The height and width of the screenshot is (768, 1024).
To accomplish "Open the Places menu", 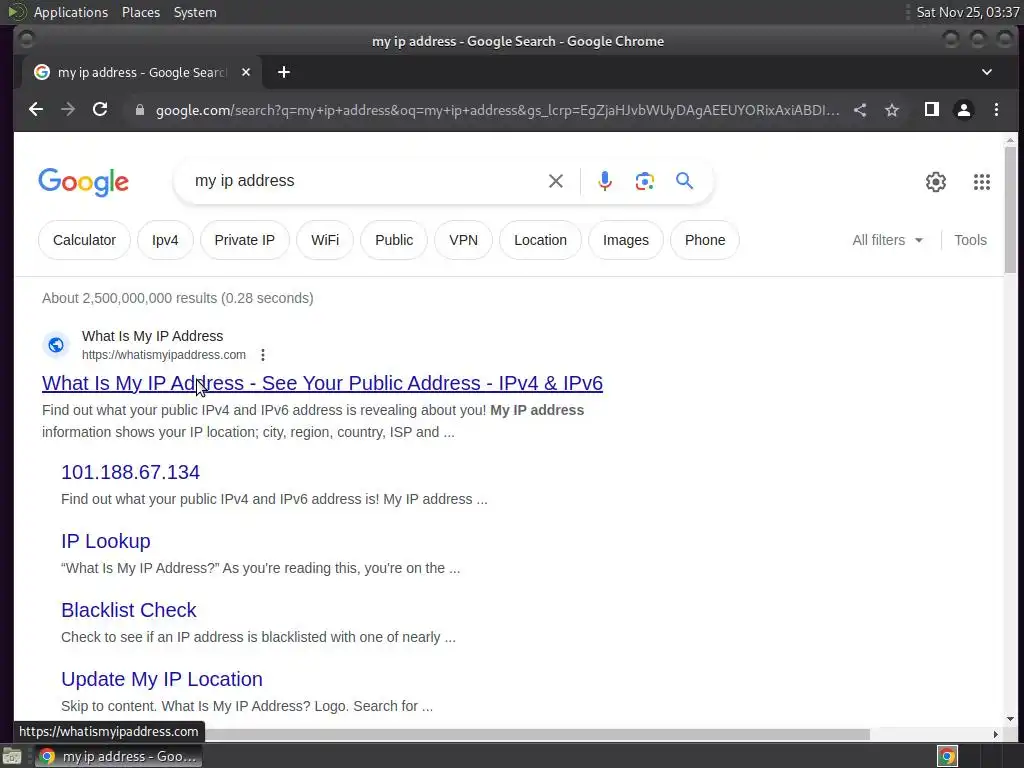I will tap(141, 12).
